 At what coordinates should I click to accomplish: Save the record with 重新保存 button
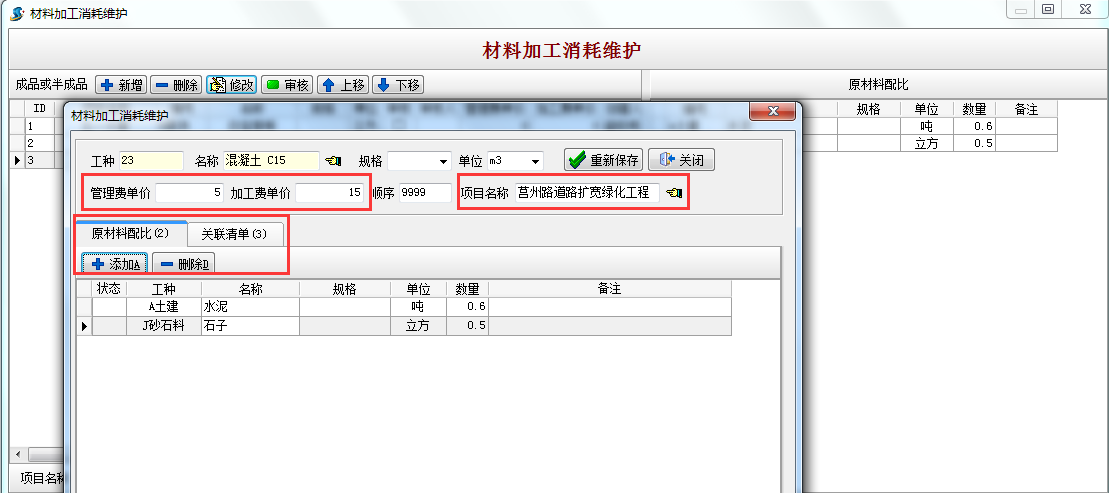603,160
